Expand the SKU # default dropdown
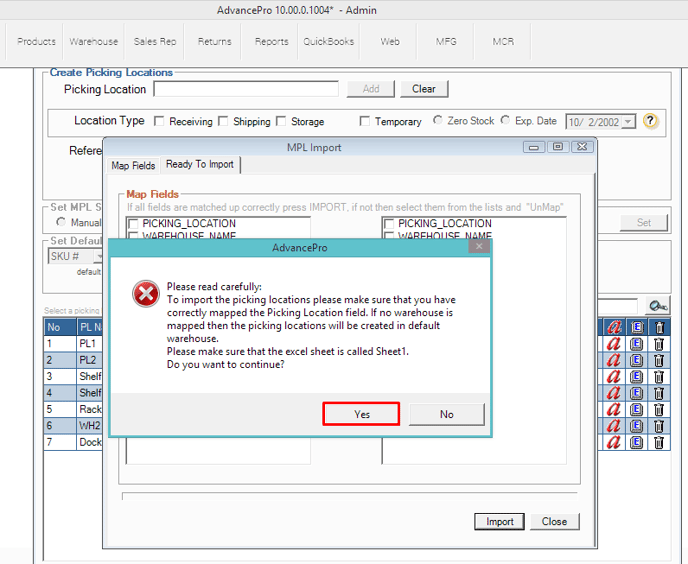This screenshot has height=564, width=688. pyautogui.click(x=99, y=256)
